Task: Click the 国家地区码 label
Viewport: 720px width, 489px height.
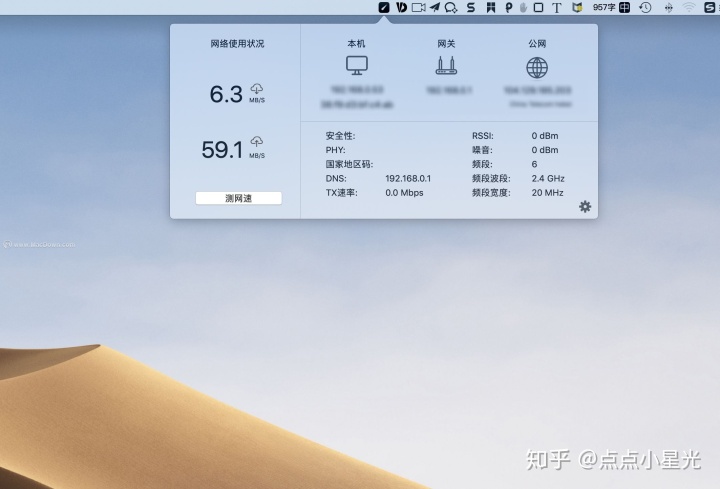Action: [x=349, y=164]
